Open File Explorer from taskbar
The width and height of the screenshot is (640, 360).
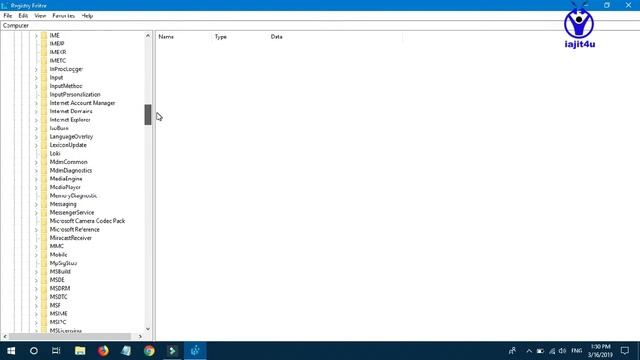80,351
